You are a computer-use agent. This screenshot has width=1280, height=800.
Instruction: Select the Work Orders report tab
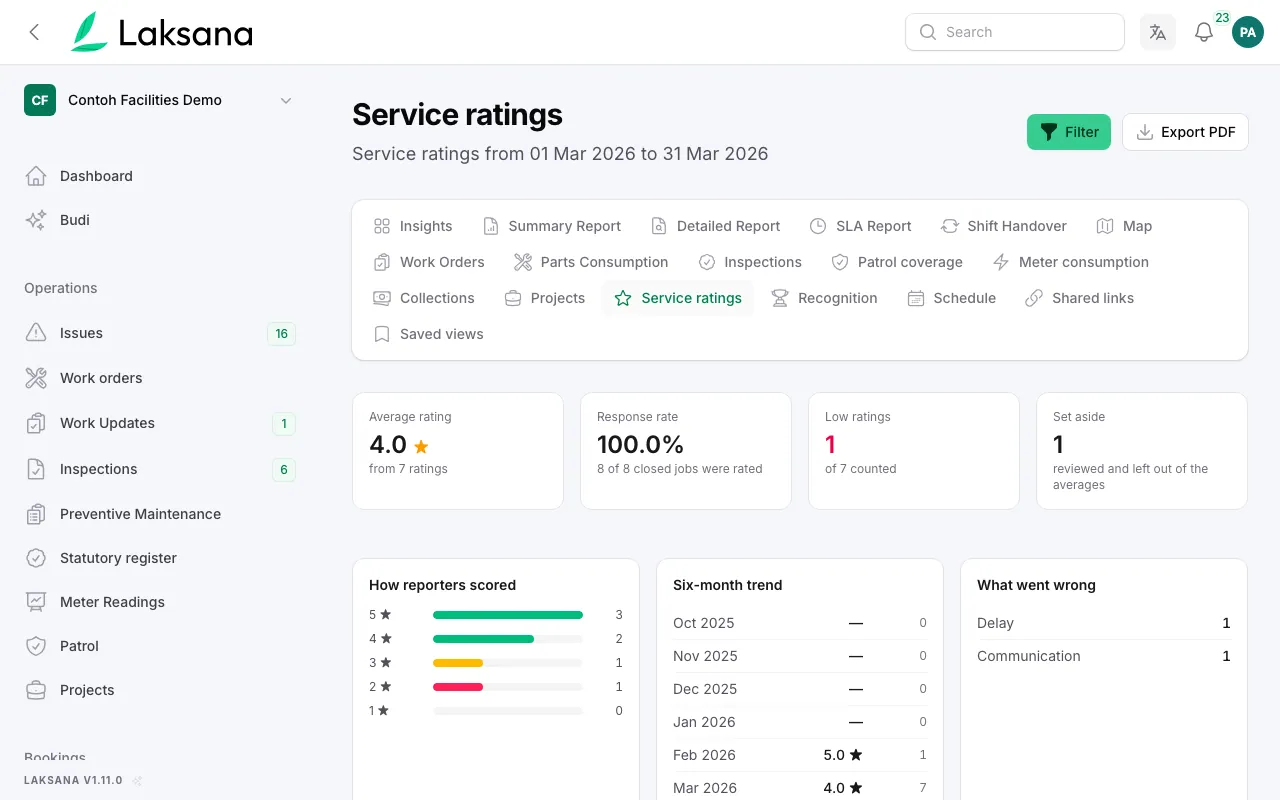429,262
